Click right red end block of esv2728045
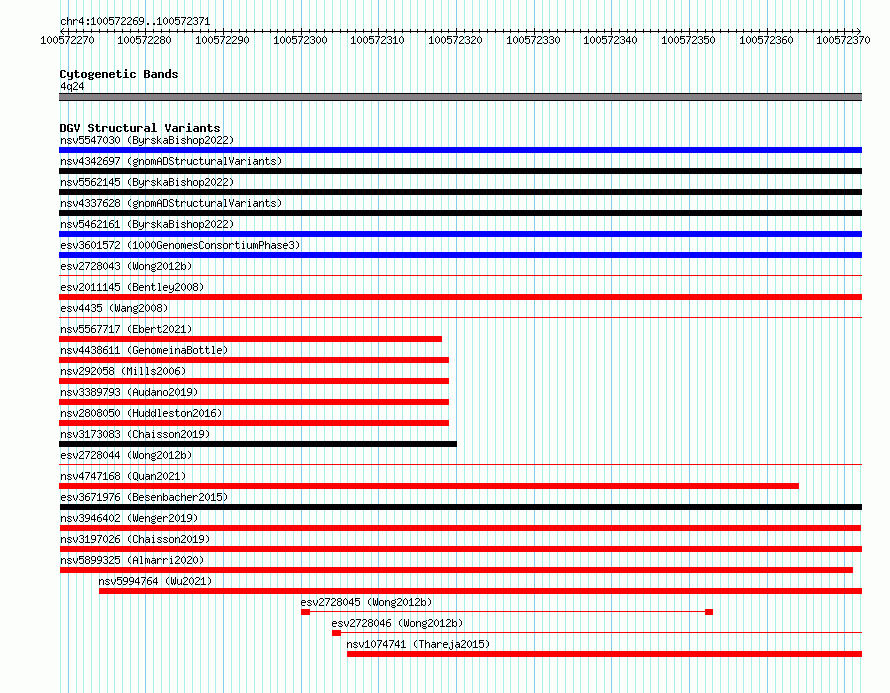The image size is (890, 693). click(709, 612)
